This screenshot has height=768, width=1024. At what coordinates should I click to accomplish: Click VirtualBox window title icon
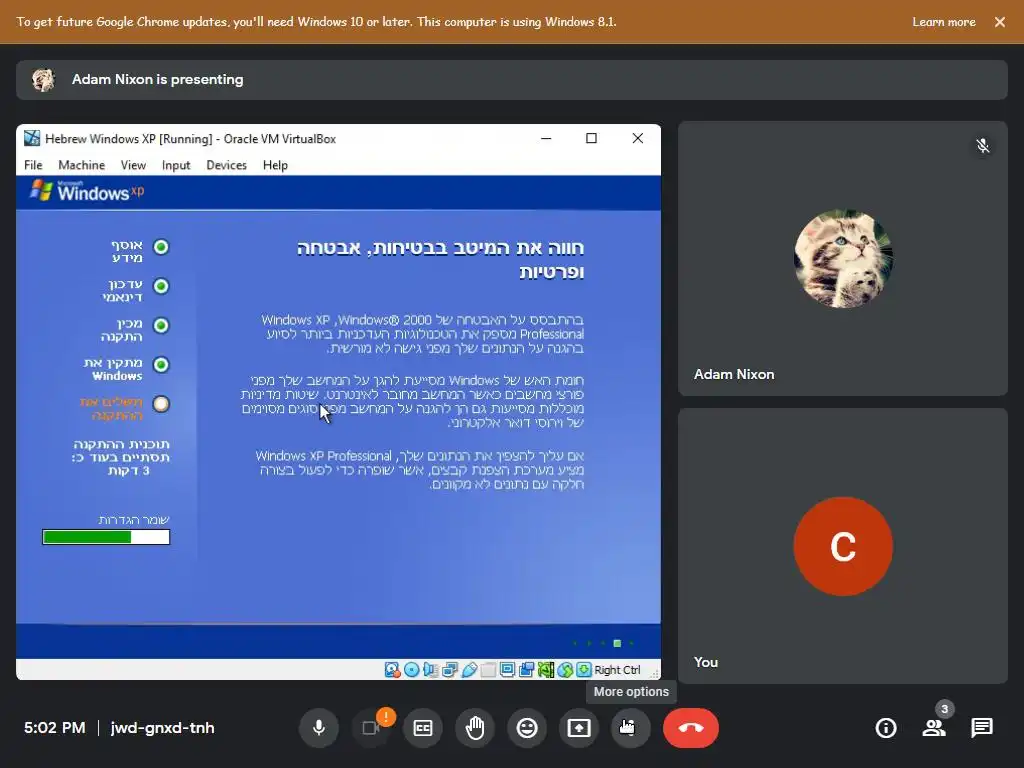pos(32,138)
